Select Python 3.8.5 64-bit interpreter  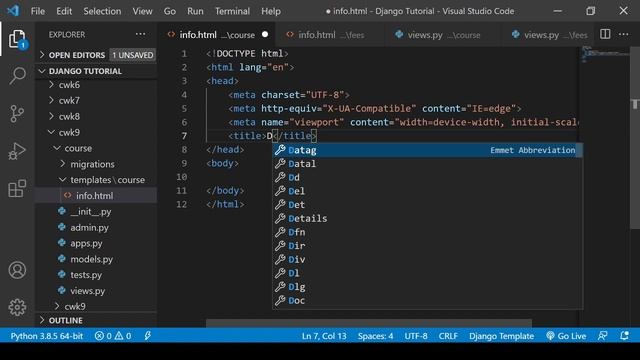pos(47,336)
